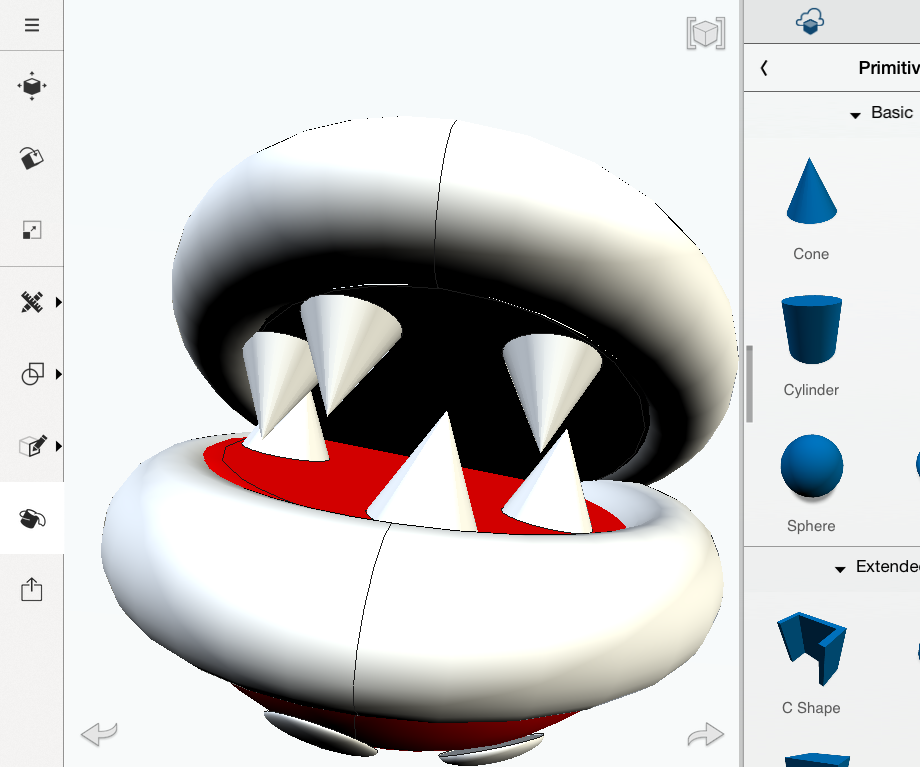Screen dimensions: 920x767
Task: Click the panel back chevron
Action: [763, 68]
